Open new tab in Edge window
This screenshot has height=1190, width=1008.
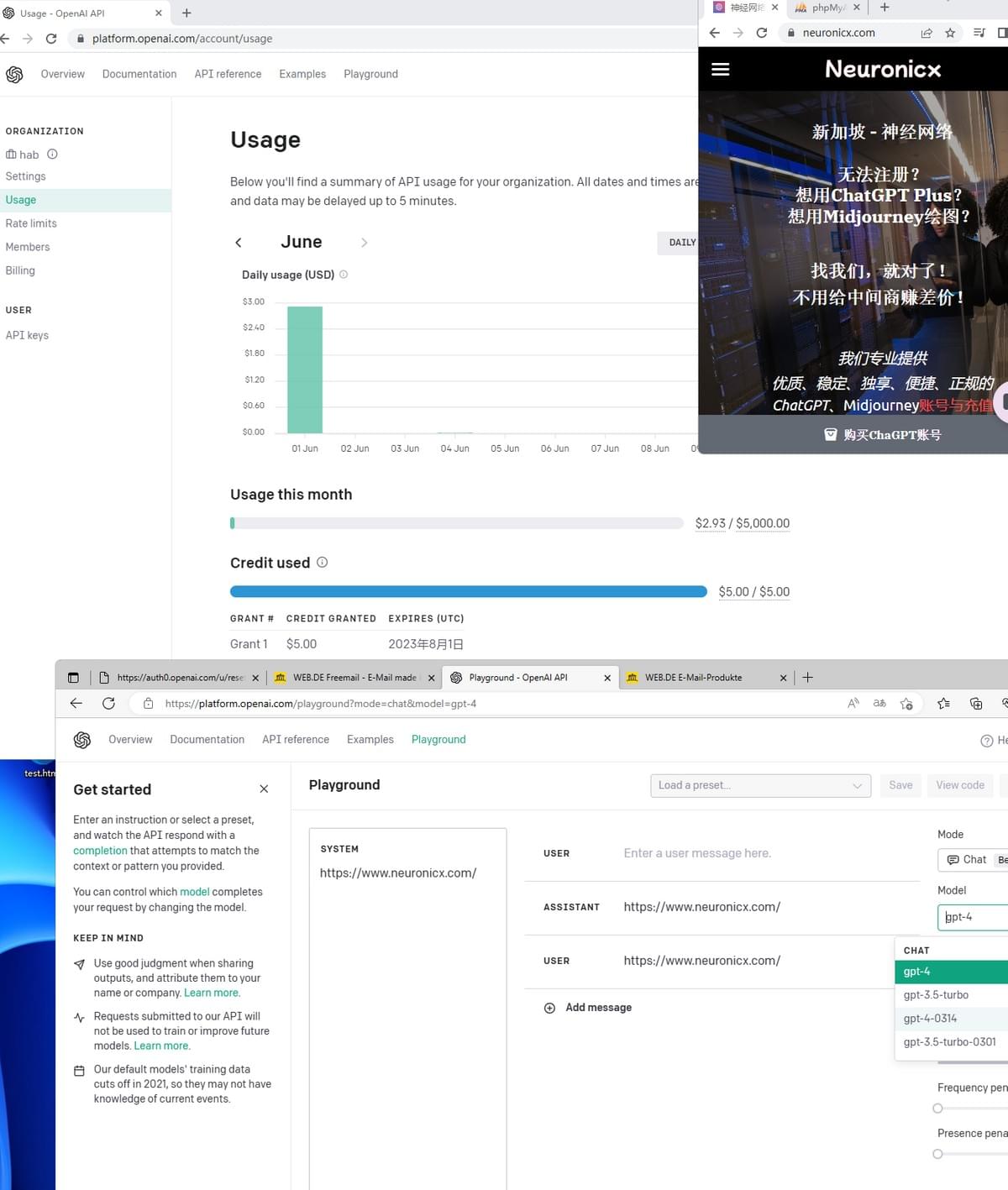coord(807,678)
